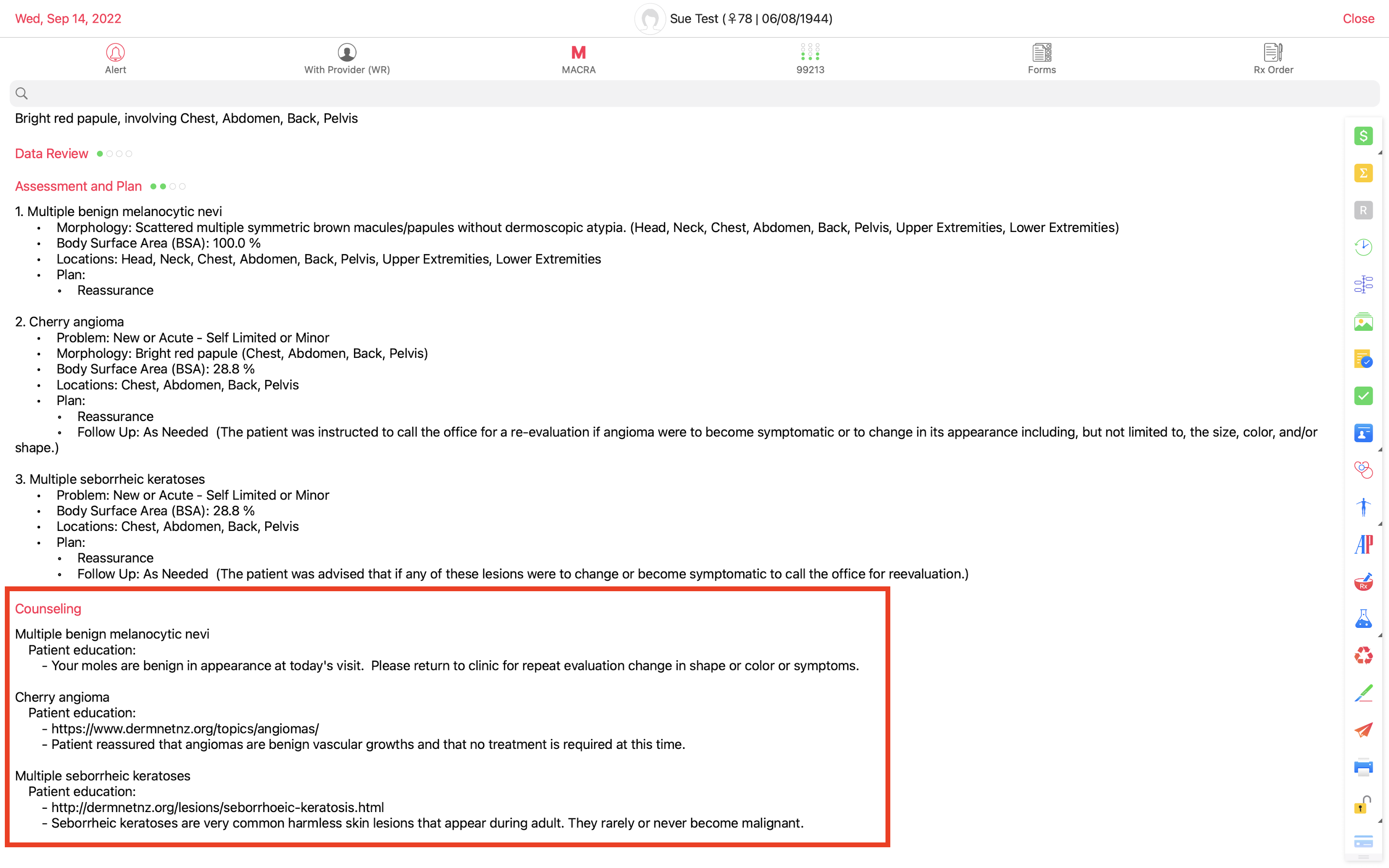The width and height of the screenshot is (1389, 868).
Task: Open dermnetnz angiomas URL
Action: (x=185, y=729)
